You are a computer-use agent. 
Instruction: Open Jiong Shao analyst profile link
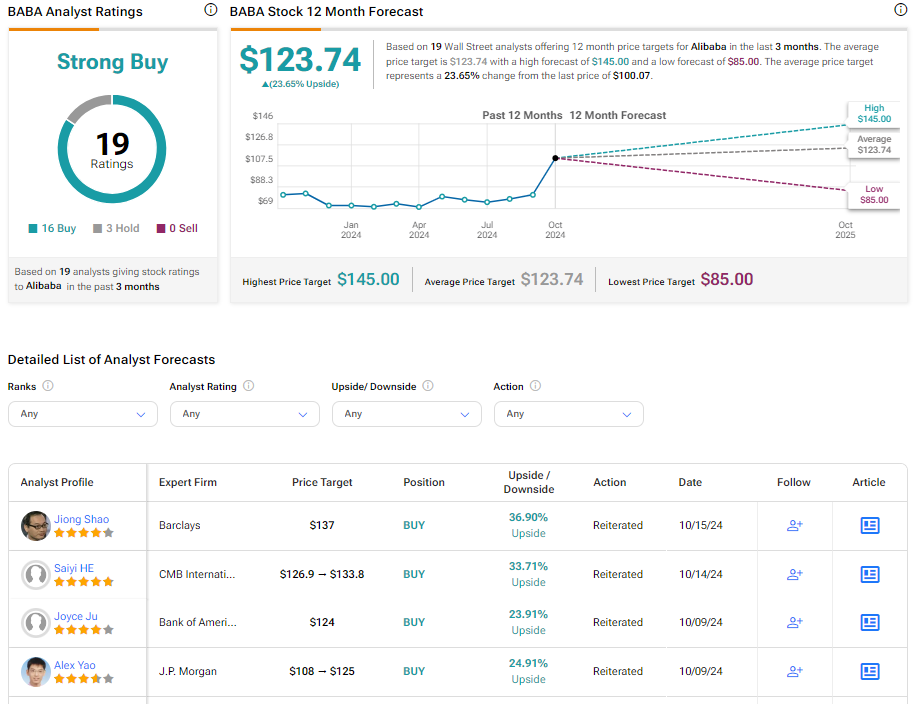click(x=82, y=519)
